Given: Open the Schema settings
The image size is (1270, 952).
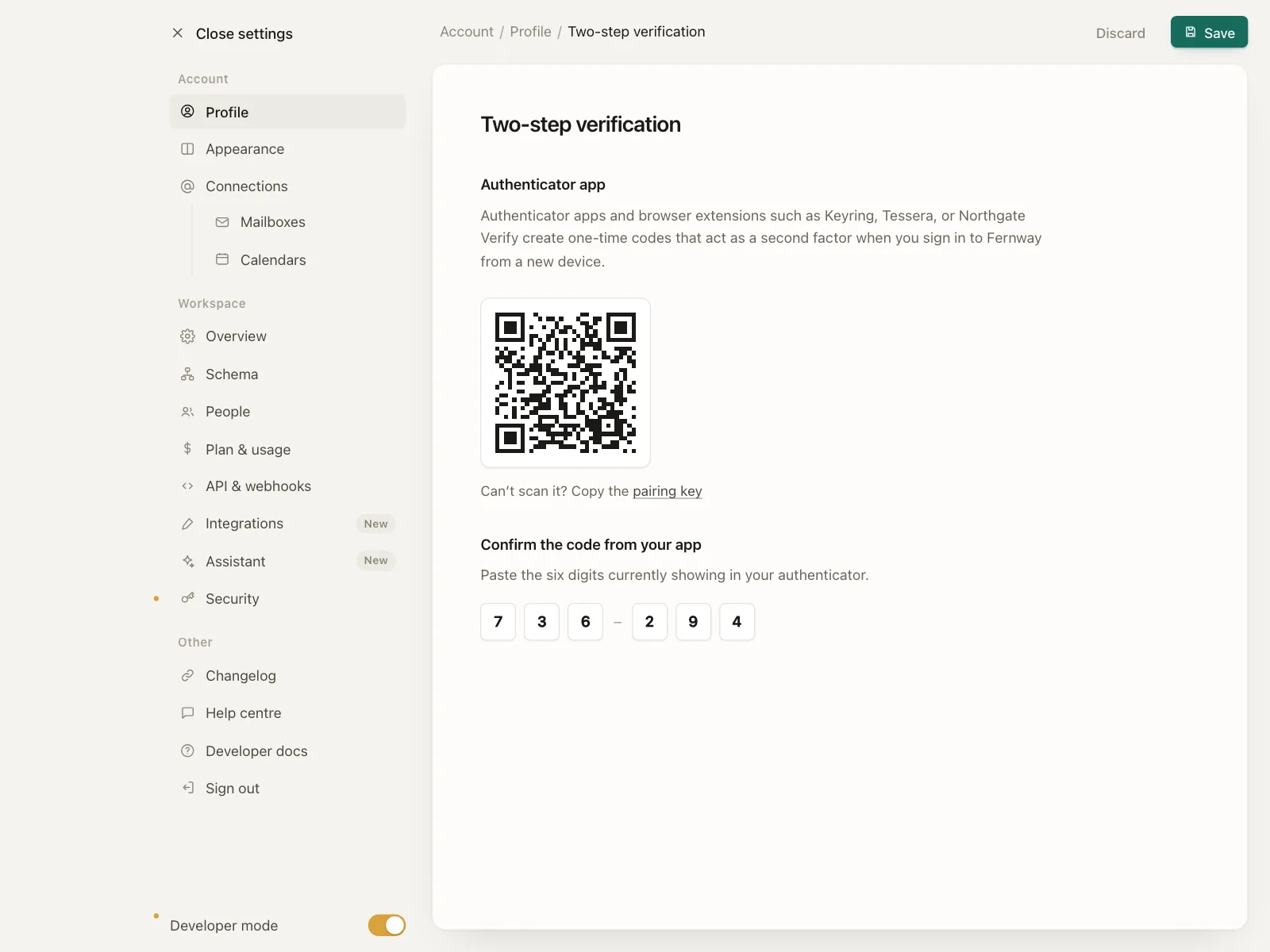Looking at the screenshot, I should [x=287, y=374].
